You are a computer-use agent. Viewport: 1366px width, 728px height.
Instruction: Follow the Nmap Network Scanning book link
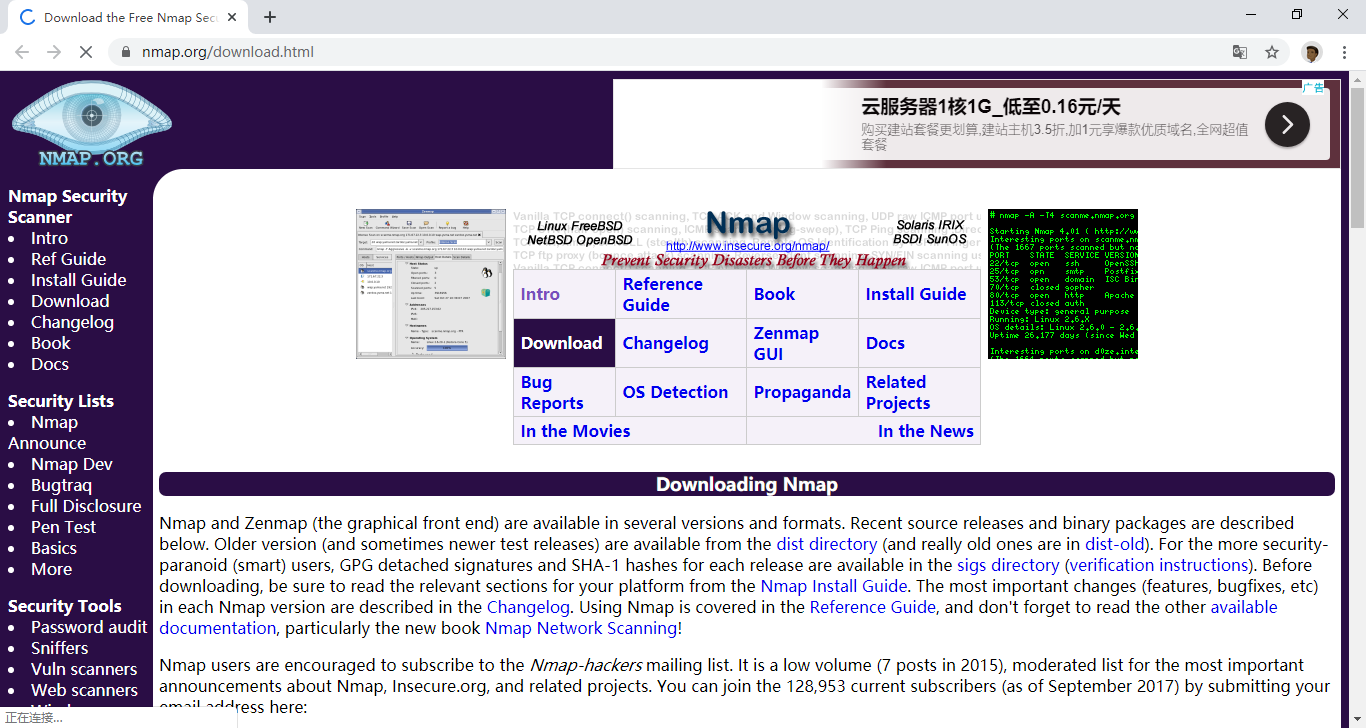[581, 628]
